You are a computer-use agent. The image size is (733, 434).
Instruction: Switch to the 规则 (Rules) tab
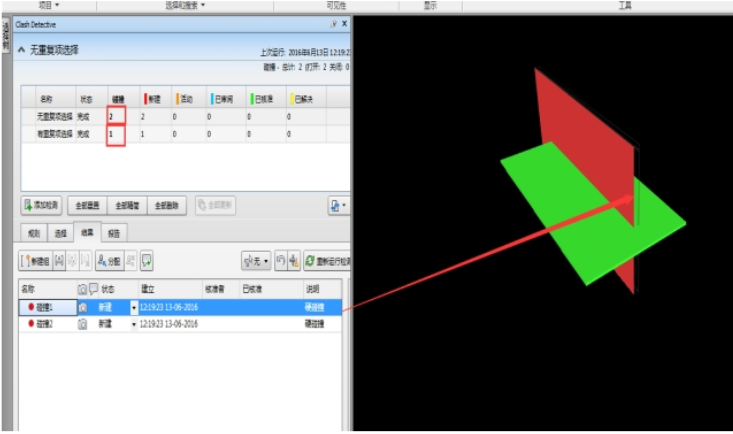pos(32,232)
